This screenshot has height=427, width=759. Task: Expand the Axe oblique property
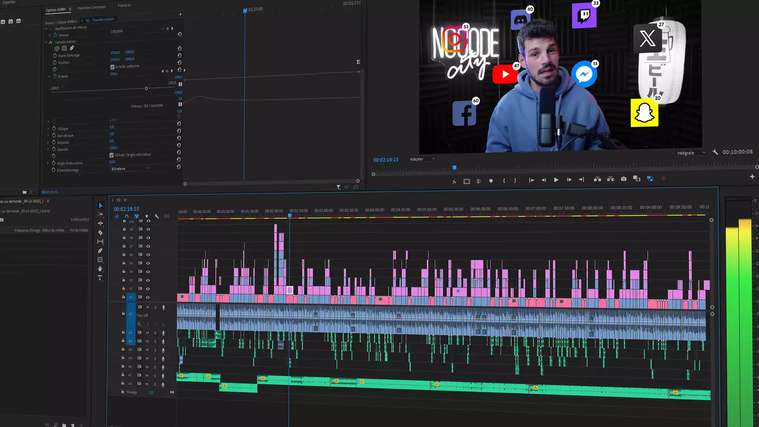coord(48,136)
